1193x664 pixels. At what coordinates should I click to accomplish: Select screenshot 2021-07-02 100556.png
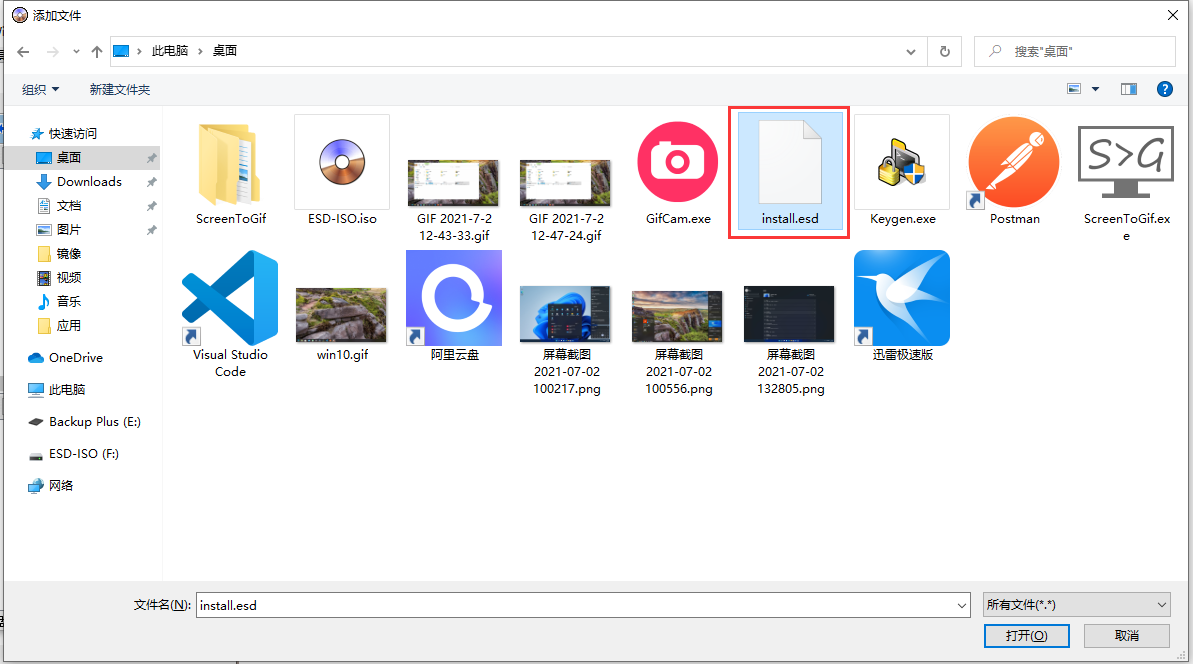[x=678, y=342]
